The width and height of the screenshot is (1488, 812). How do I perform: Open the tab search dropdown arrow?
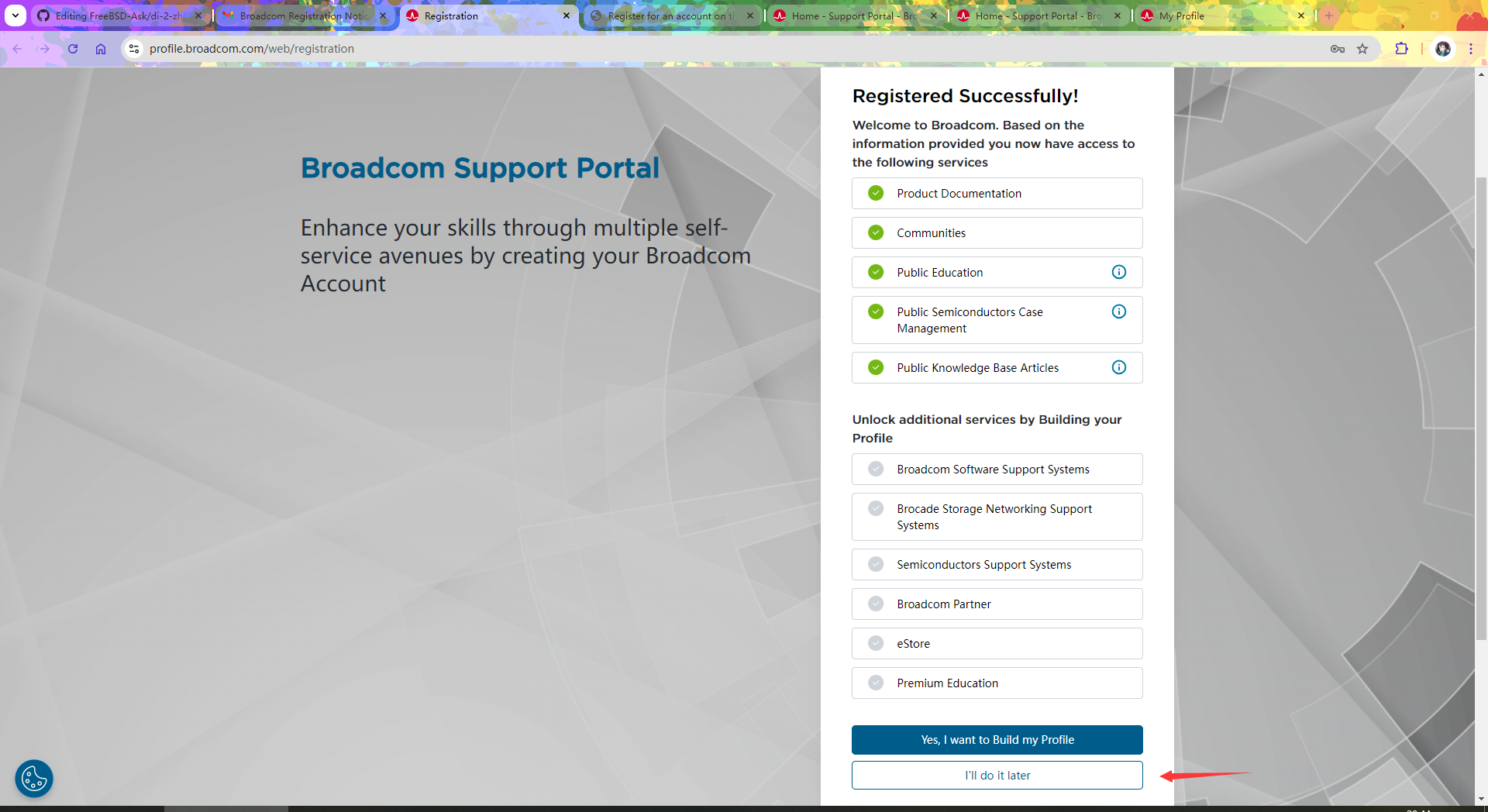(x=15, y=15)
